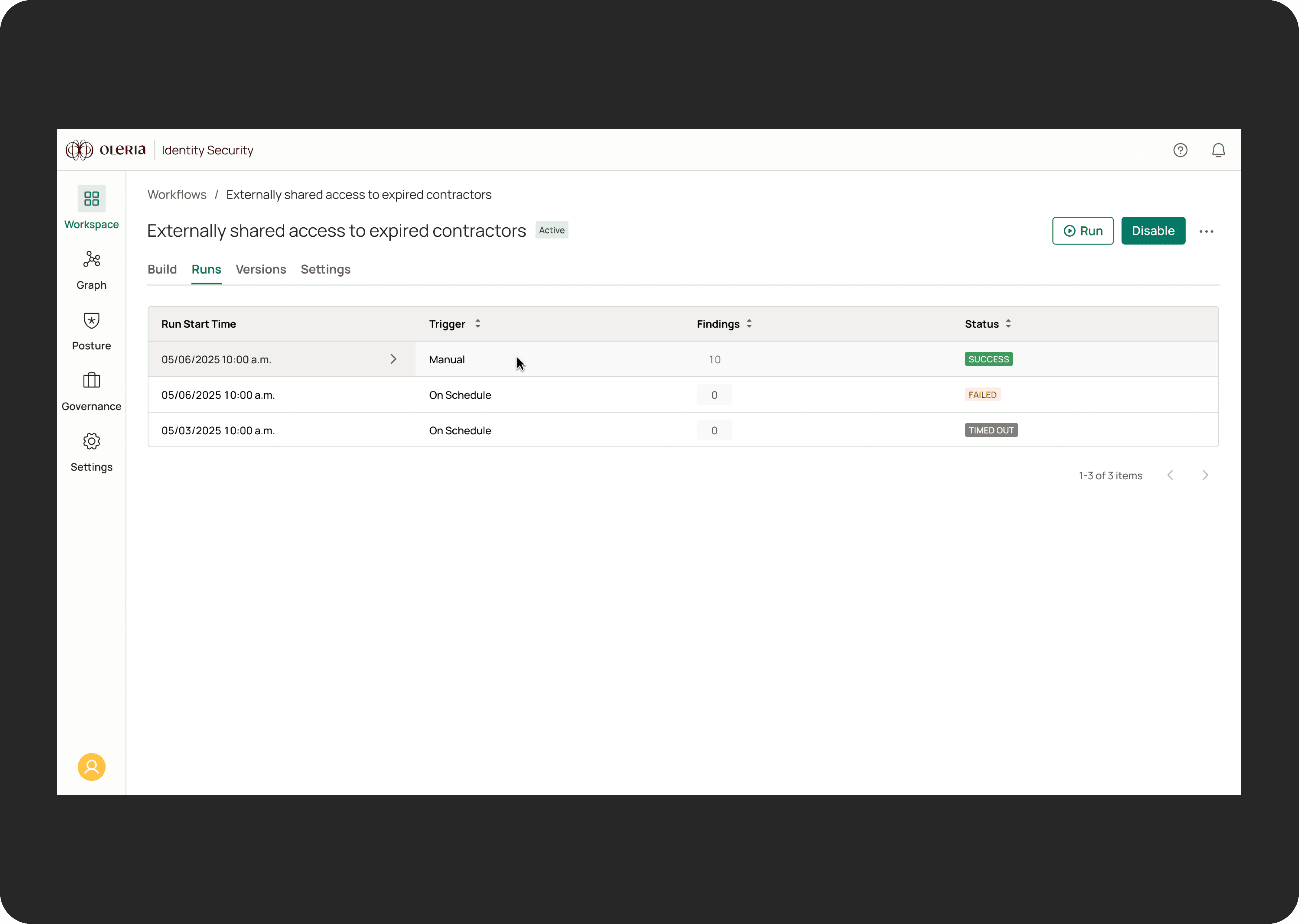Screen dimensions: 1299x924
Task: Go to Posture shield icon
Action: tap(91, 320)
